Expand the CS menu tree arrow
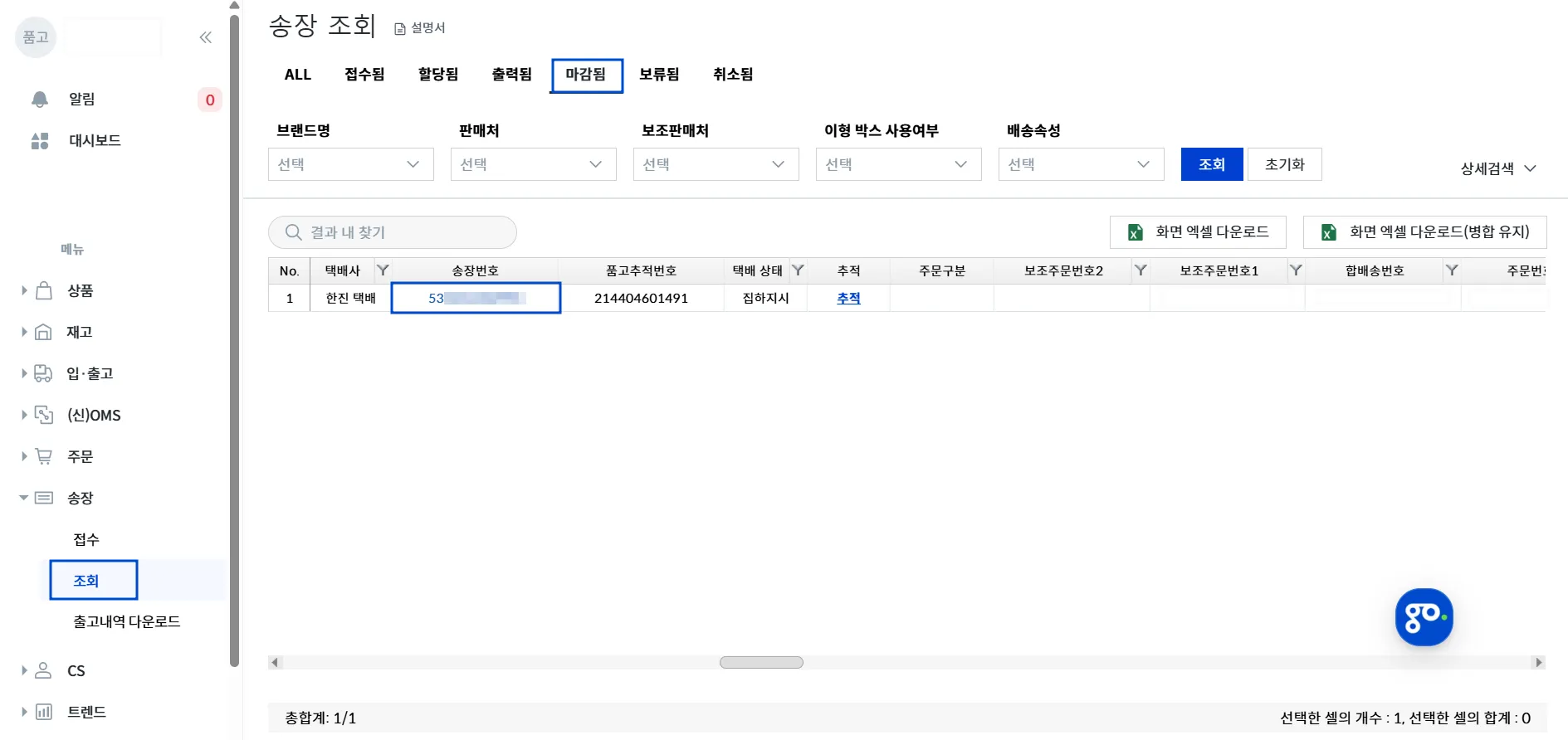Viewport: 1568px width, 740px height. (24, 670)
